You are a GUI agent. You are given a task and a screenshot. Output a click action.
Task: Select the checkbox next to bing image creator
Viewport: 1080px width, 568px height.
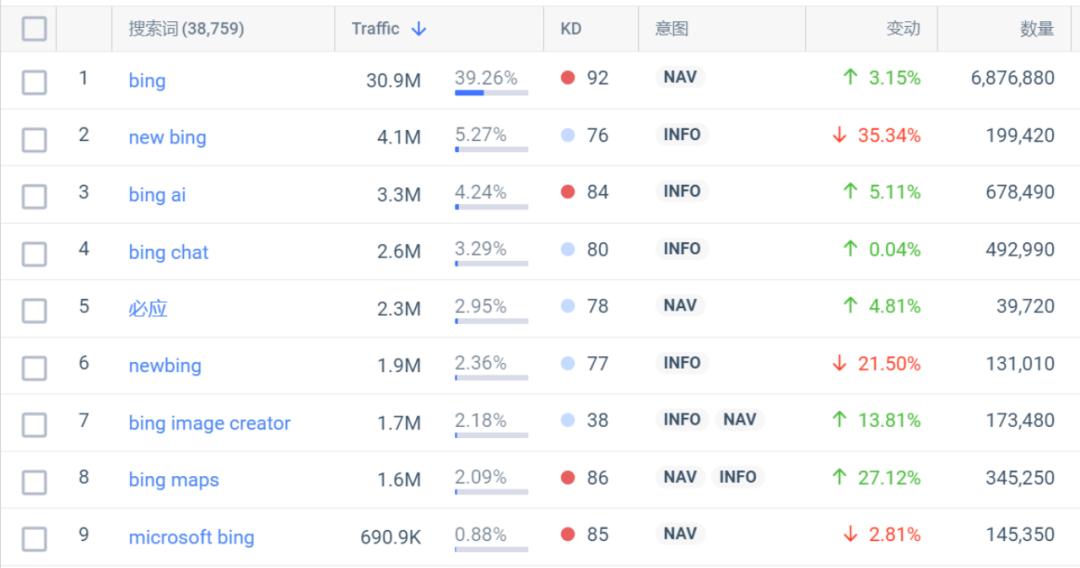34,424
